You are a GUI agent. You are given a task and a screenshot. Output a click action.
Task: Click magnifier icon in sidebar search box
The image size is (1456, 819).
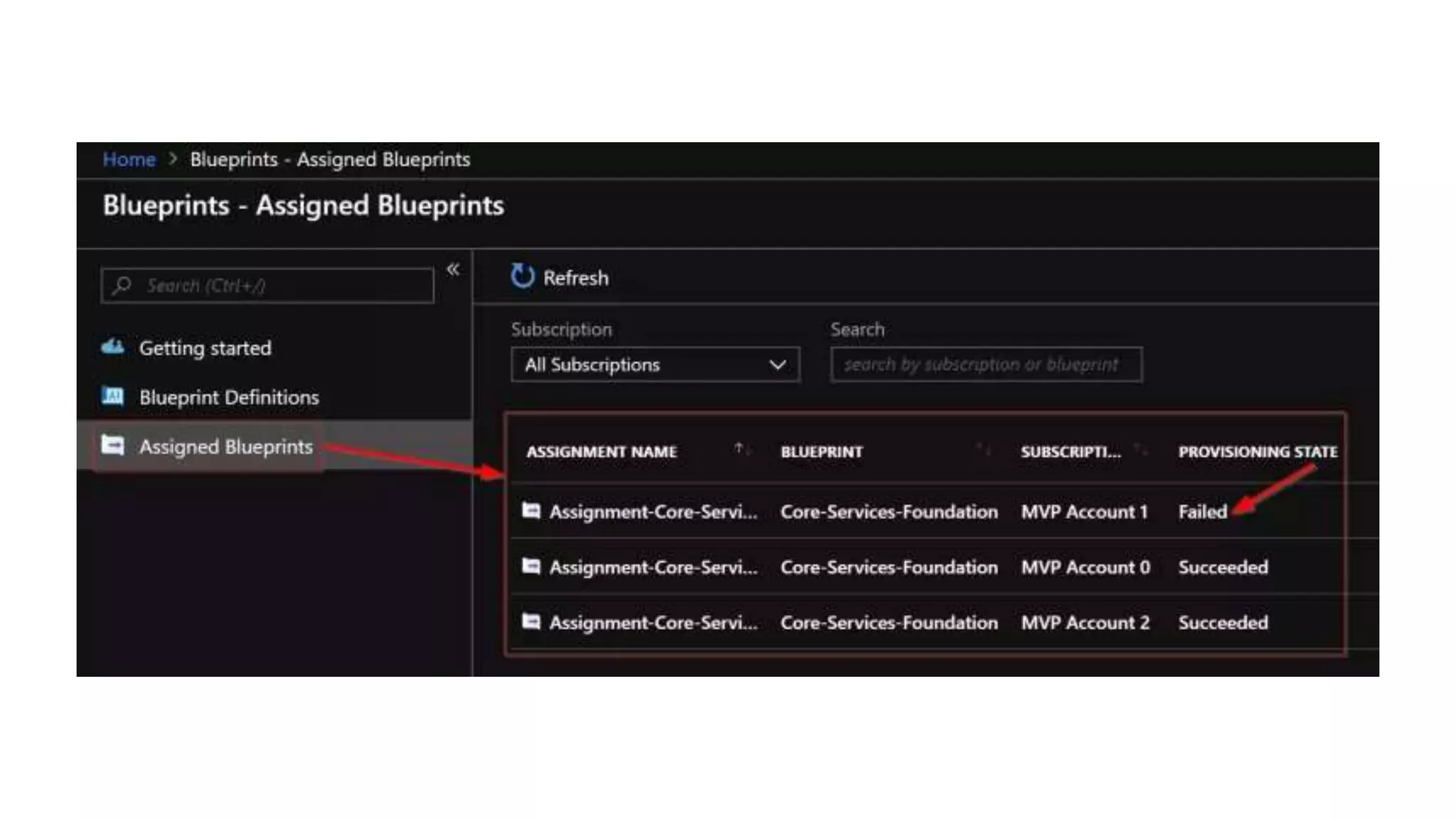click(122, 285)
